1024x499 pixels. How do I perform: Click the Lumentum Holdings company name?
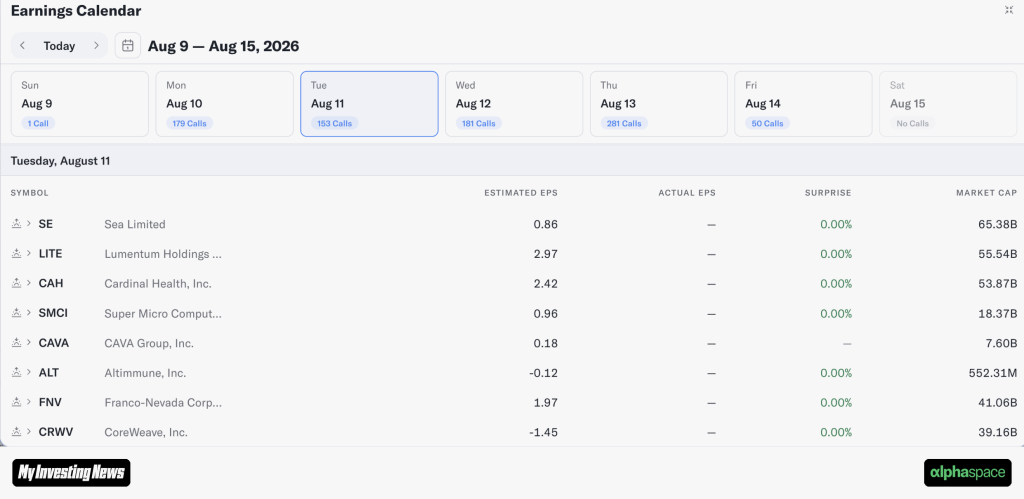pos(163,253)
